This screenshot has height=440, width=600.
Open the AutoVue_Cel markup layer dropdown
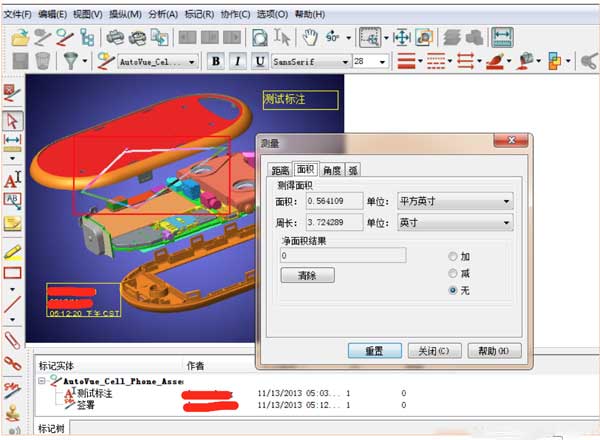[x=157, y=61]
